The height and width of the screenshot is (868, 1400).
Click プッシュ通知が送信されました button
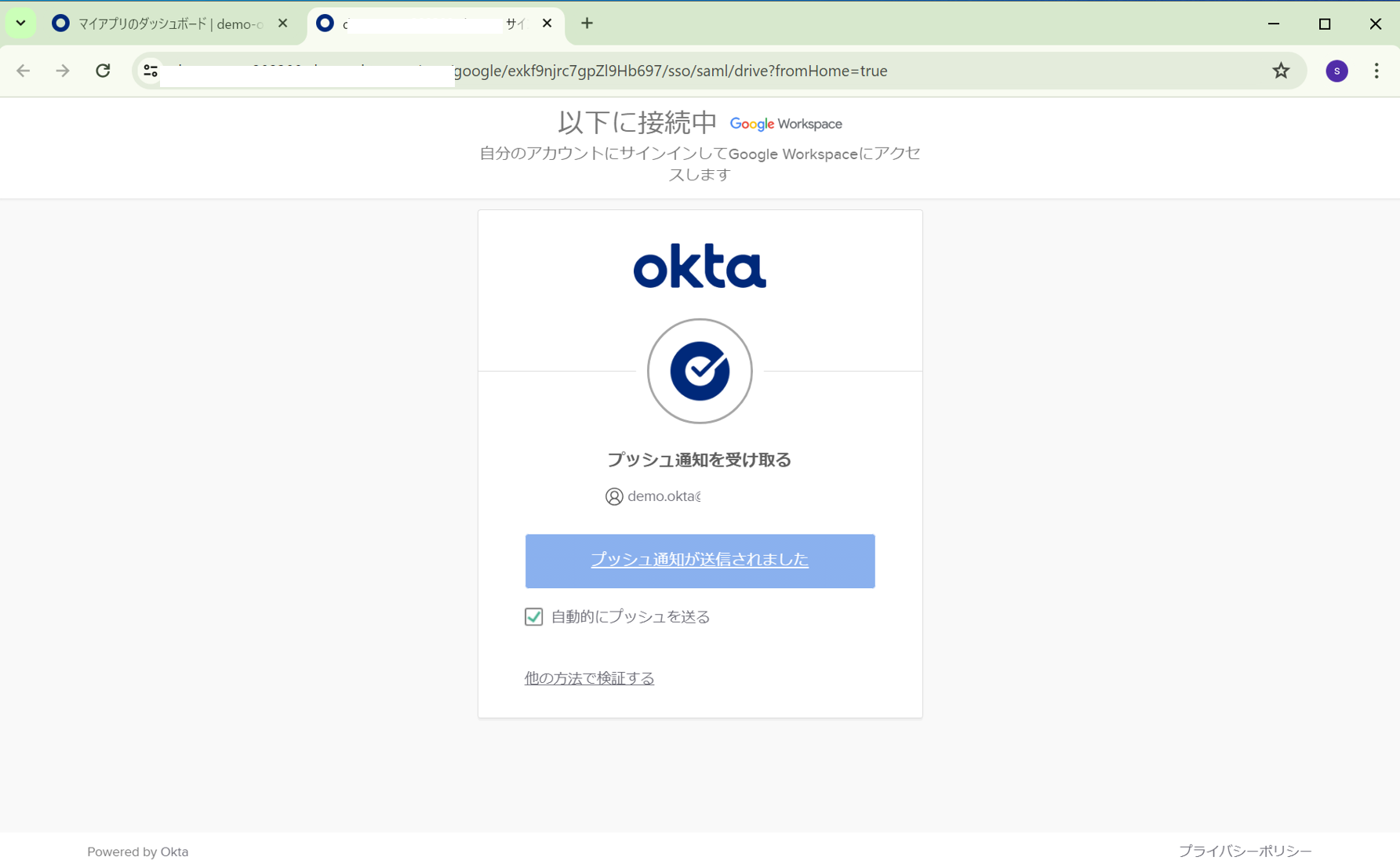pos(700,561)
